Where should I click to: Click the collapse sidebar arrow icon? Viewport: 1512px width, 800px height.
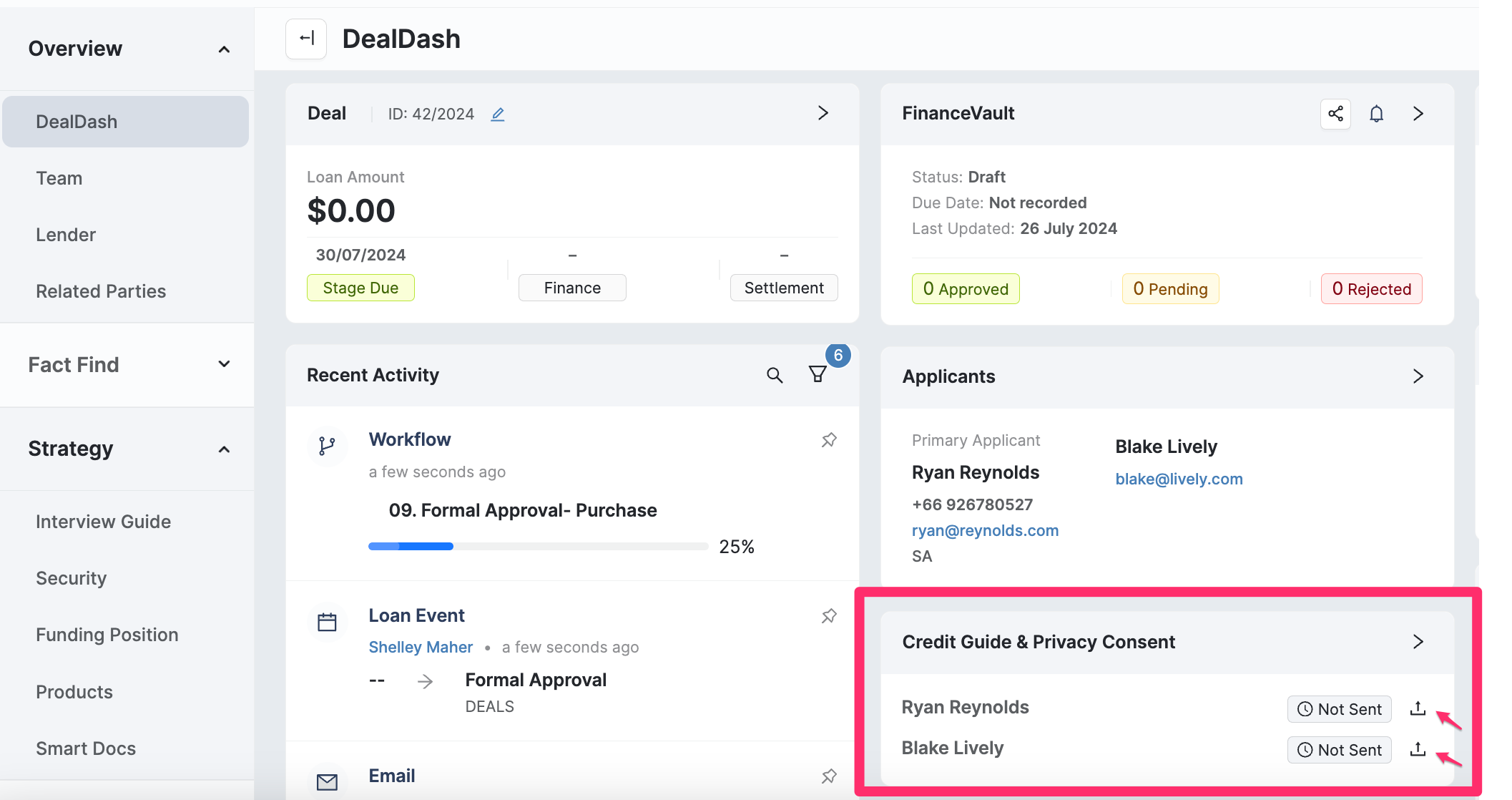tap(306, 39)
